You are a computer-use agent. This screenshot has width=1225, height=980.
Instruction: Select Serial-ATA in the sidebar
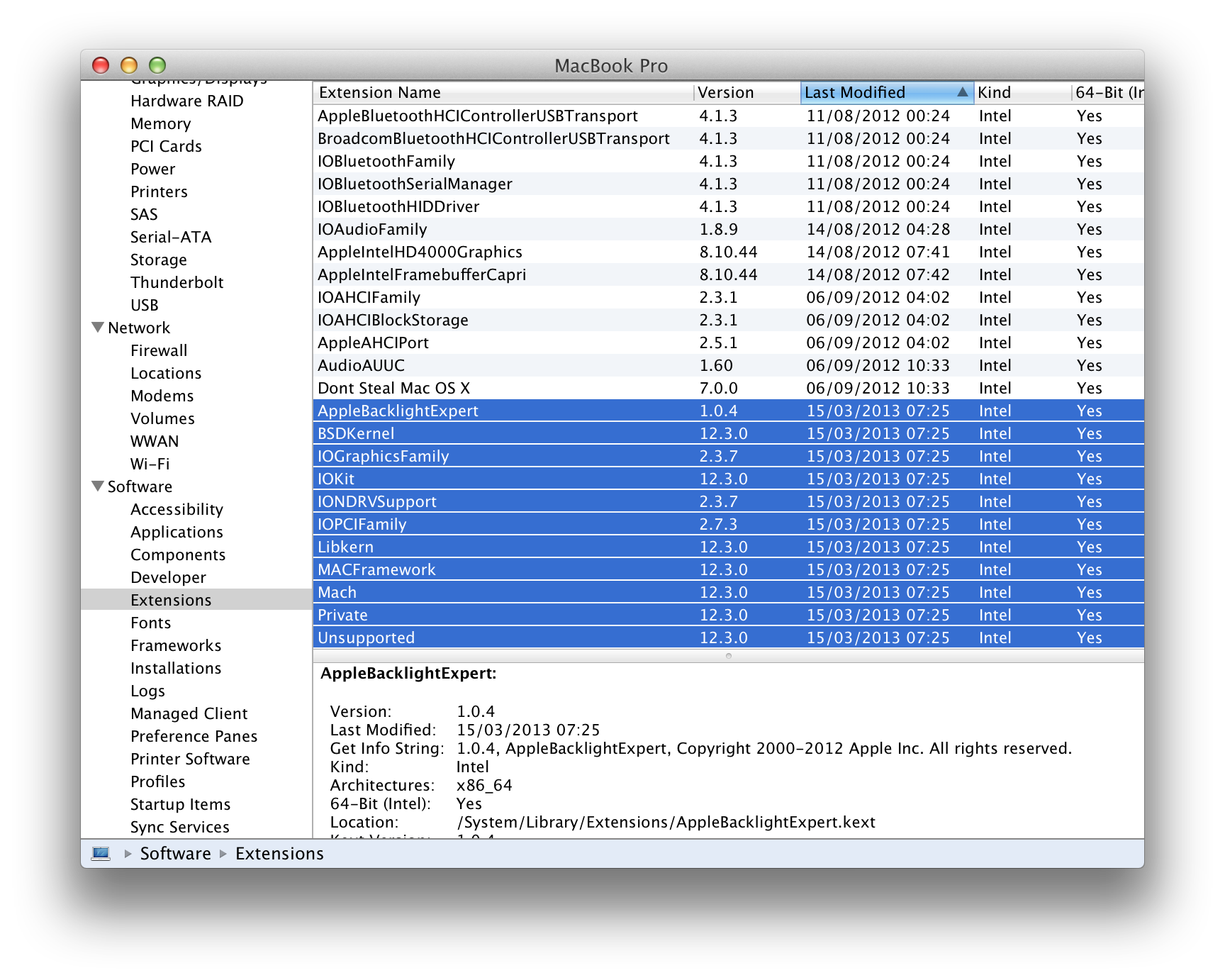(x=171, y=237)
